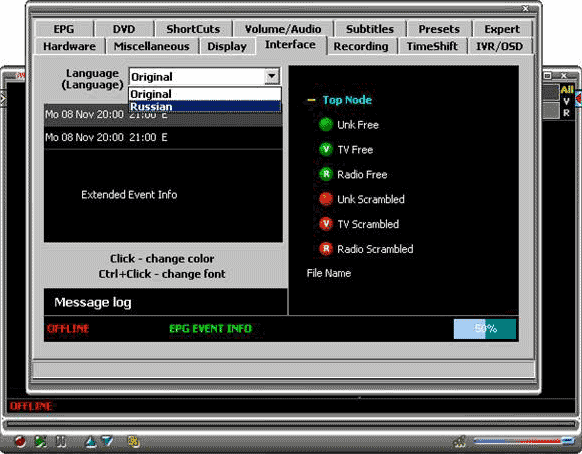Image resolution: width=582 pixels, height=454 pixels.
Task: Open the Recording tab
Action: [361, 46]
